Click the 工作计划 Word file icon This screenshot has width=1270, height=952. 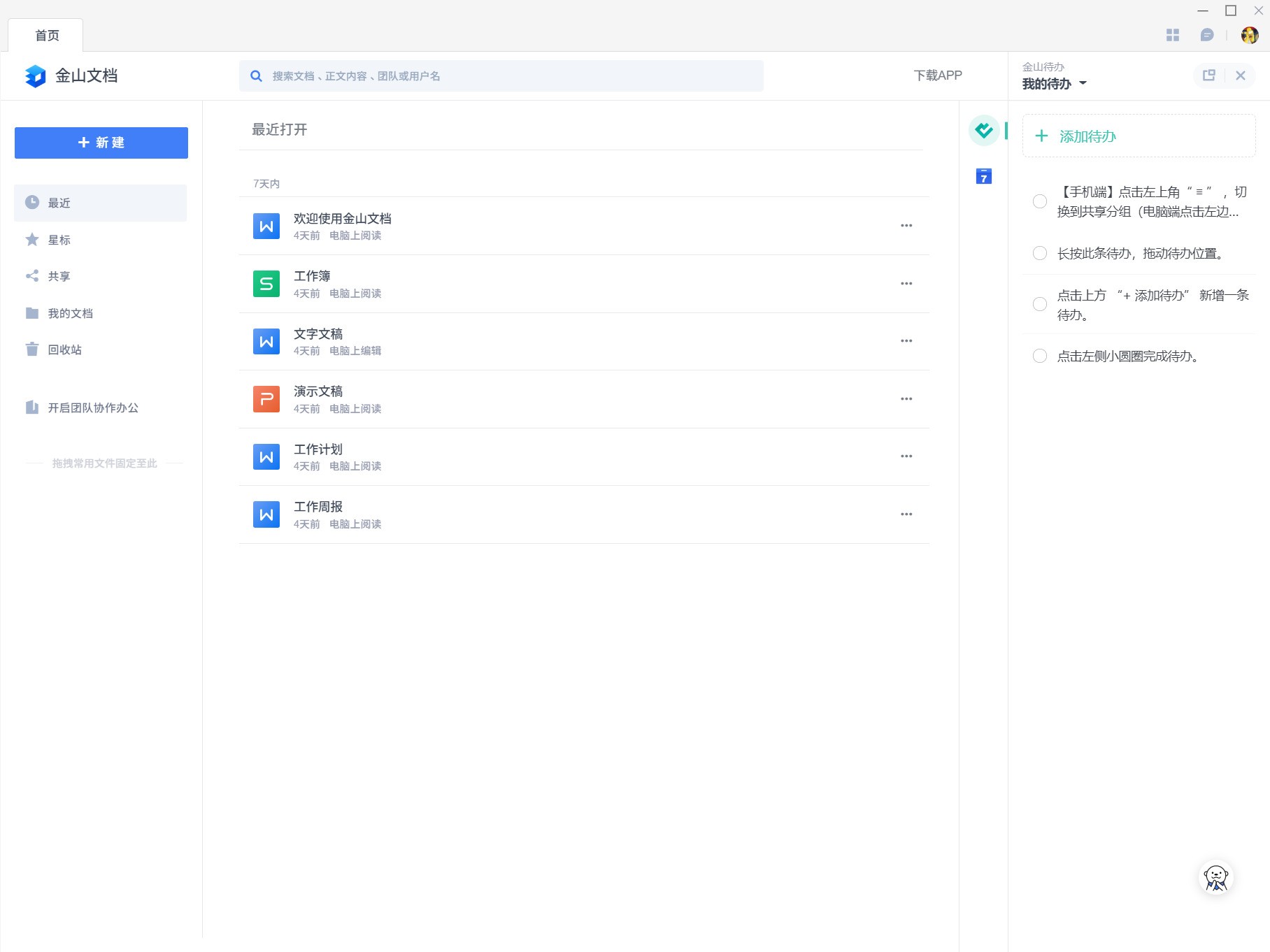click(x=266, y=456)
